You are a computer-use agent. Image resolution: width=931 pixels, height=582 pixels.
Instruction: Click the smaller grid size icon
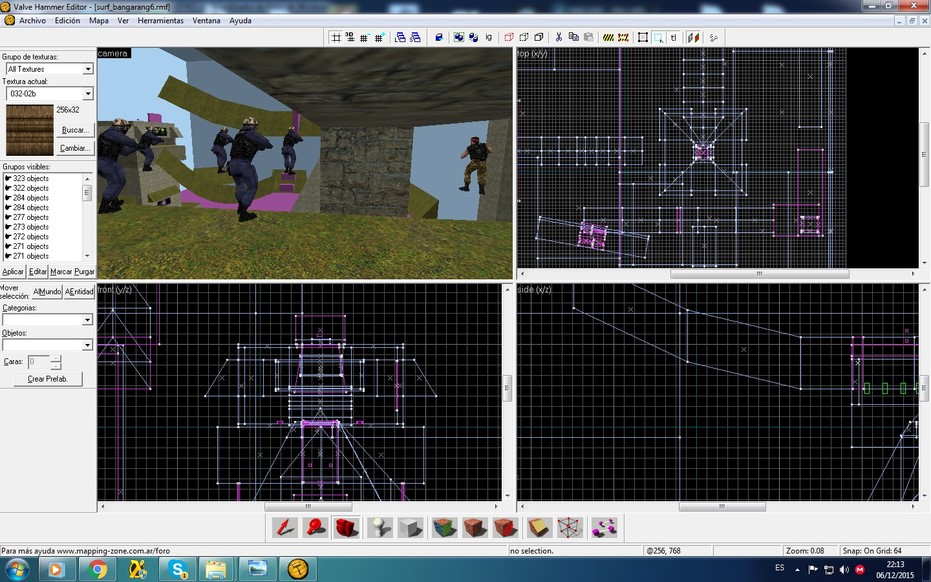(365, 37)
